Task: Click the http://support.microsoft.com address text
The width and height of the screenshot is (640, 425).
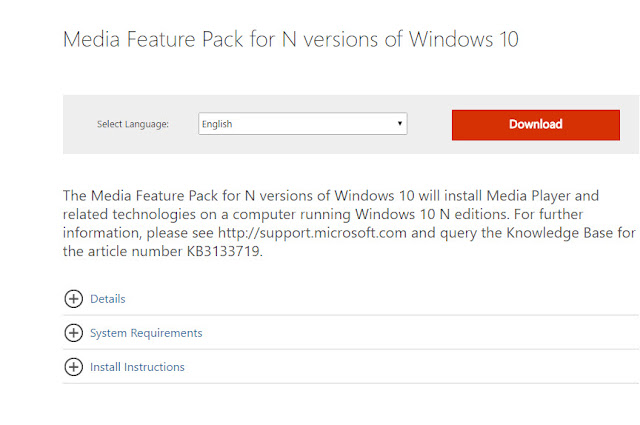Action: coord(312,233)
